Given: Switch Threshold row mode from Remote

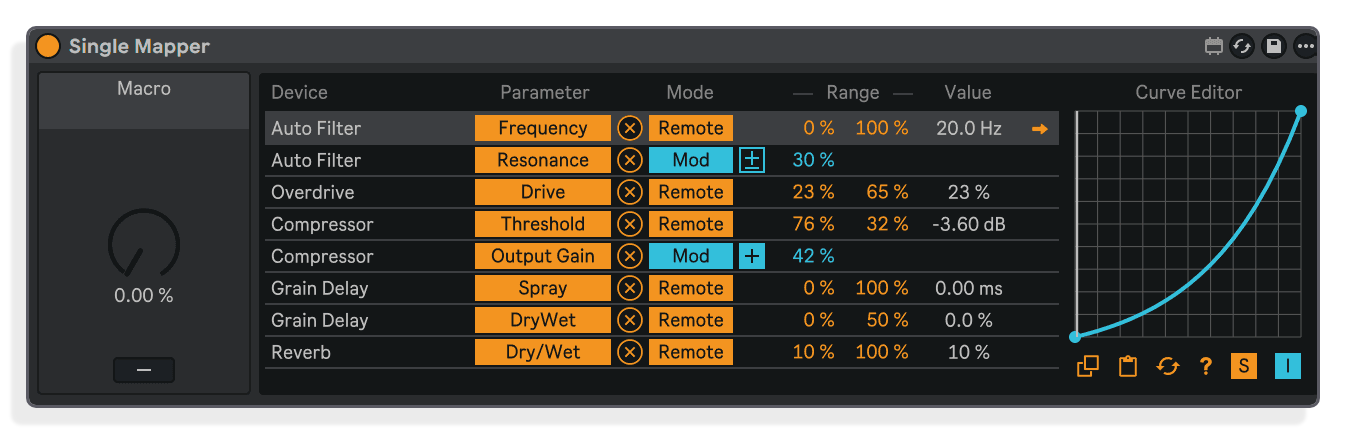Looking at the screenshot, I should pyautogui.click(x=691, y=224).
